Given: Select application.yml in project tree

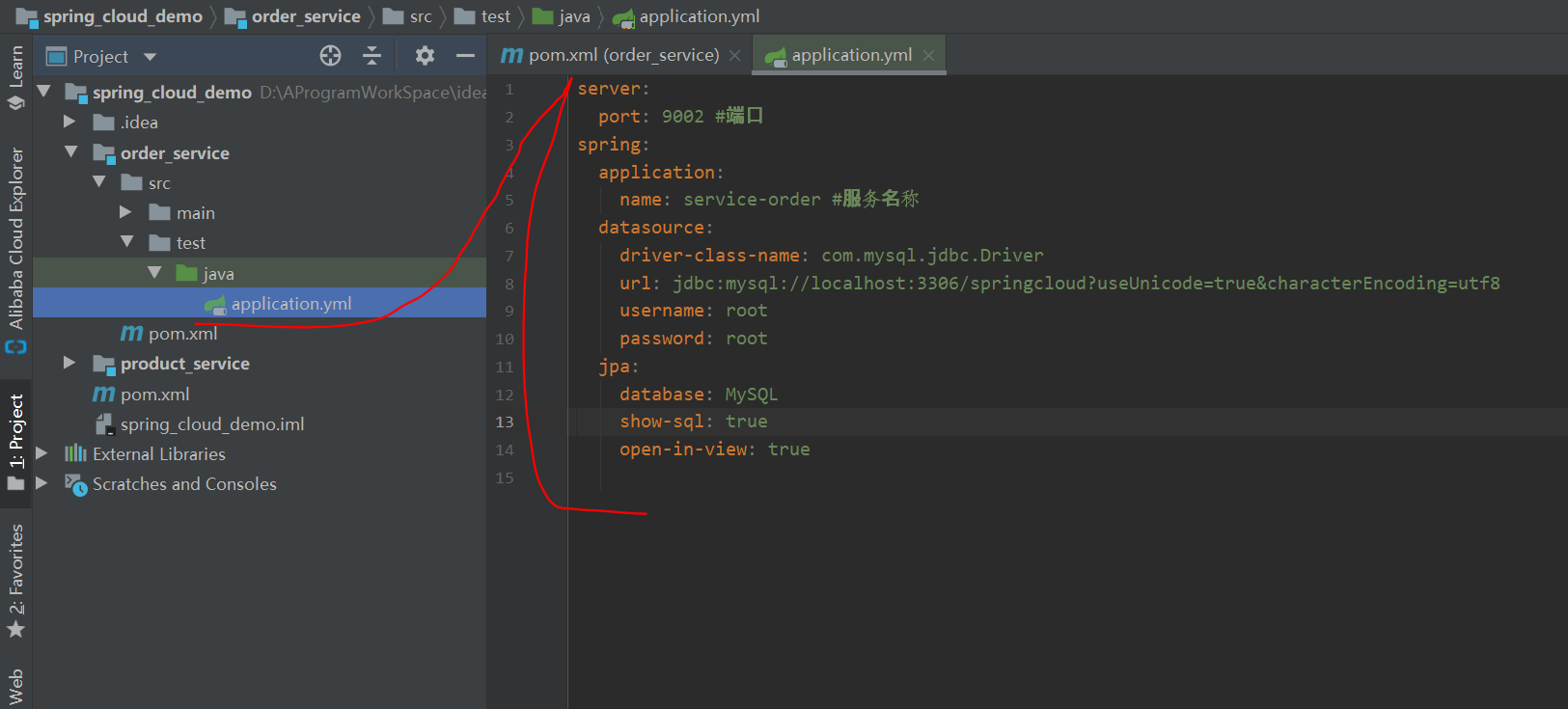Looking at the screenshot, I should click(260, 303).
